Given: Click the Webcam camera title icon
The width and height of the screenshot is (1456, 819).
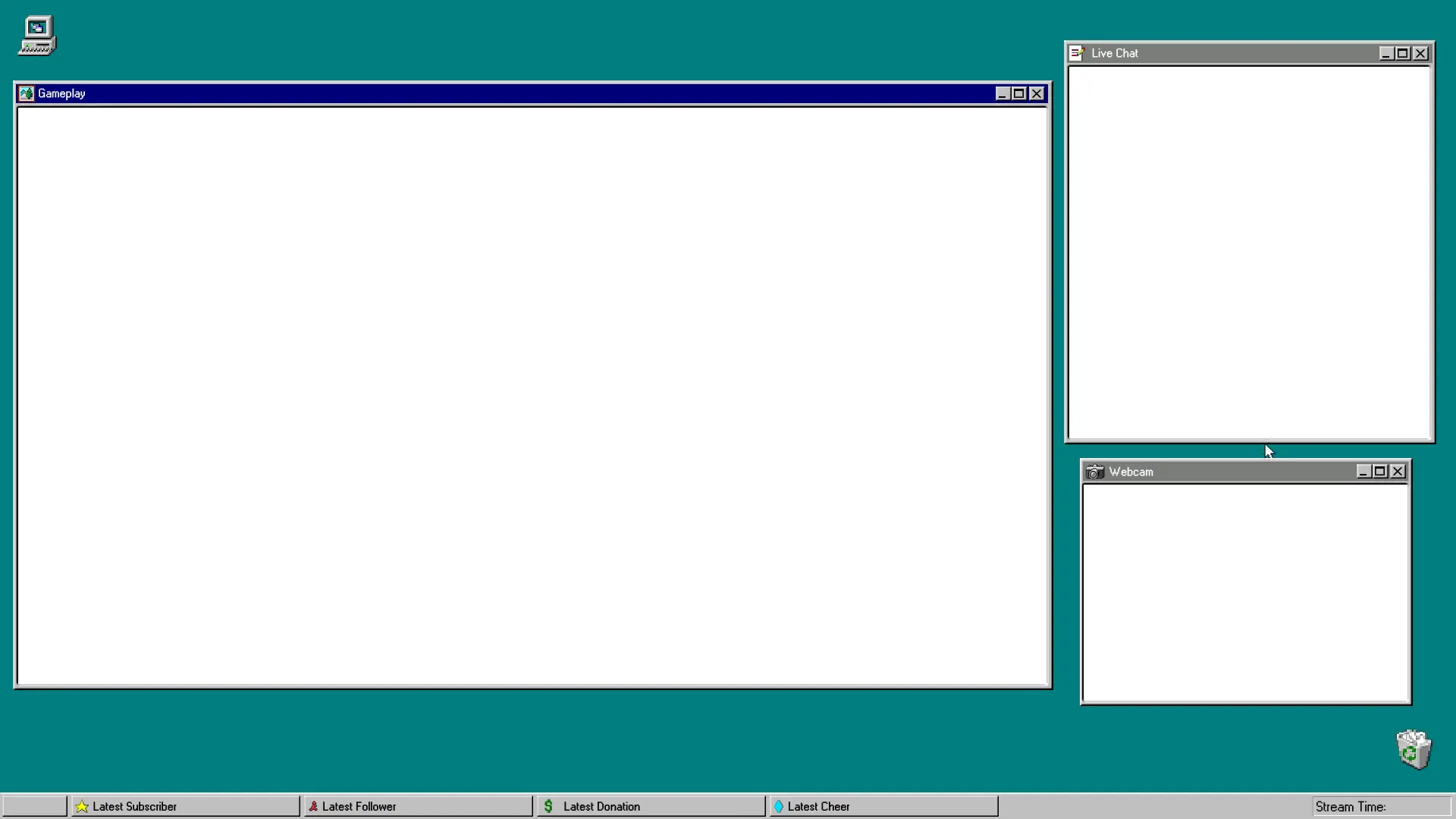Looking at the screenshot, I should 1094,472.
